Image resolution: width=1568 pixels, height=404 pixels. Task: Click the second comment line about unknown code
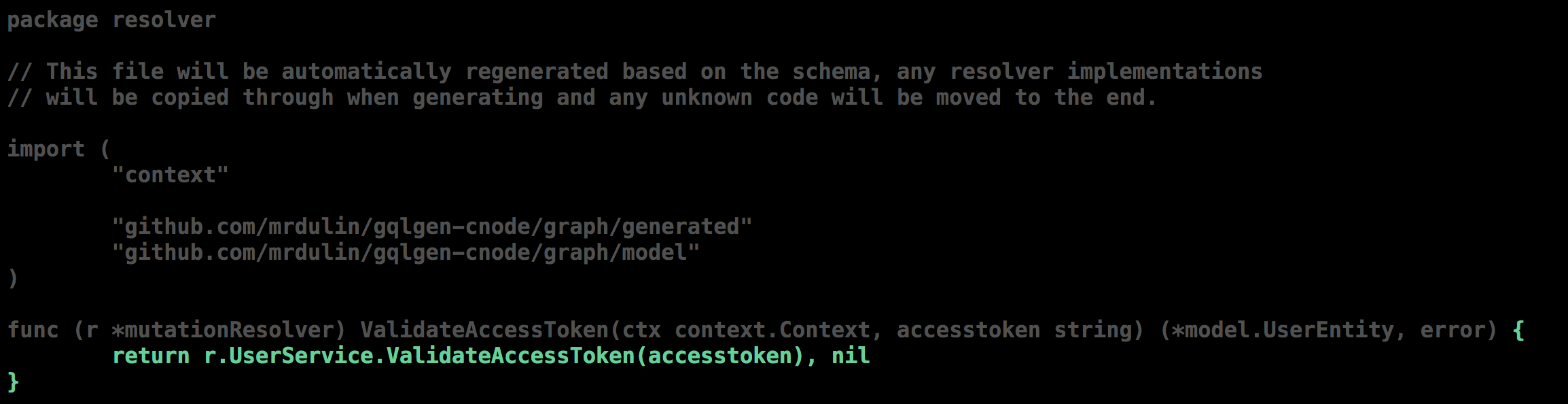point(582,98)
